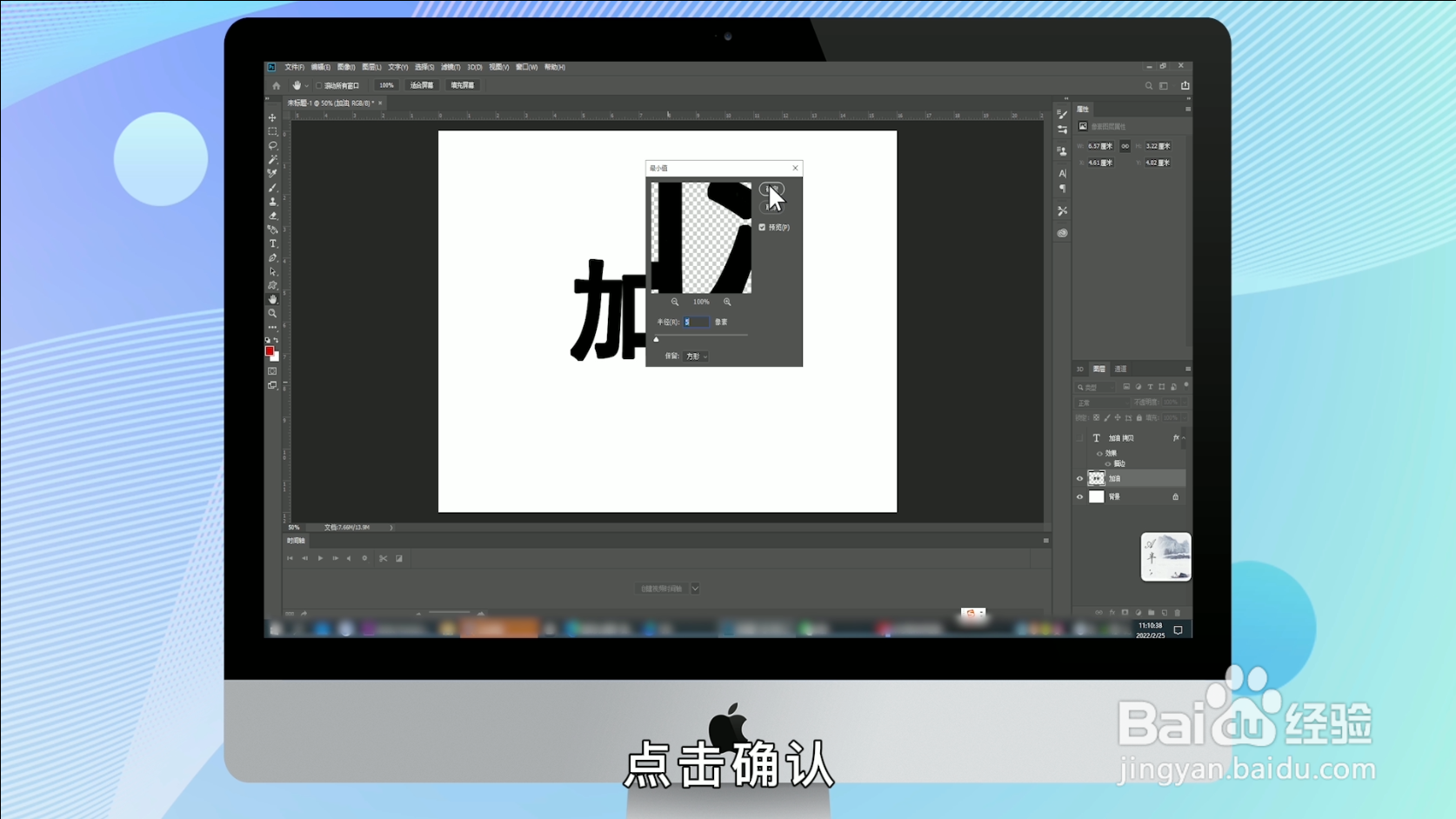
Task: Click the Add layer style fx icon
Action: pos(1112,612)
